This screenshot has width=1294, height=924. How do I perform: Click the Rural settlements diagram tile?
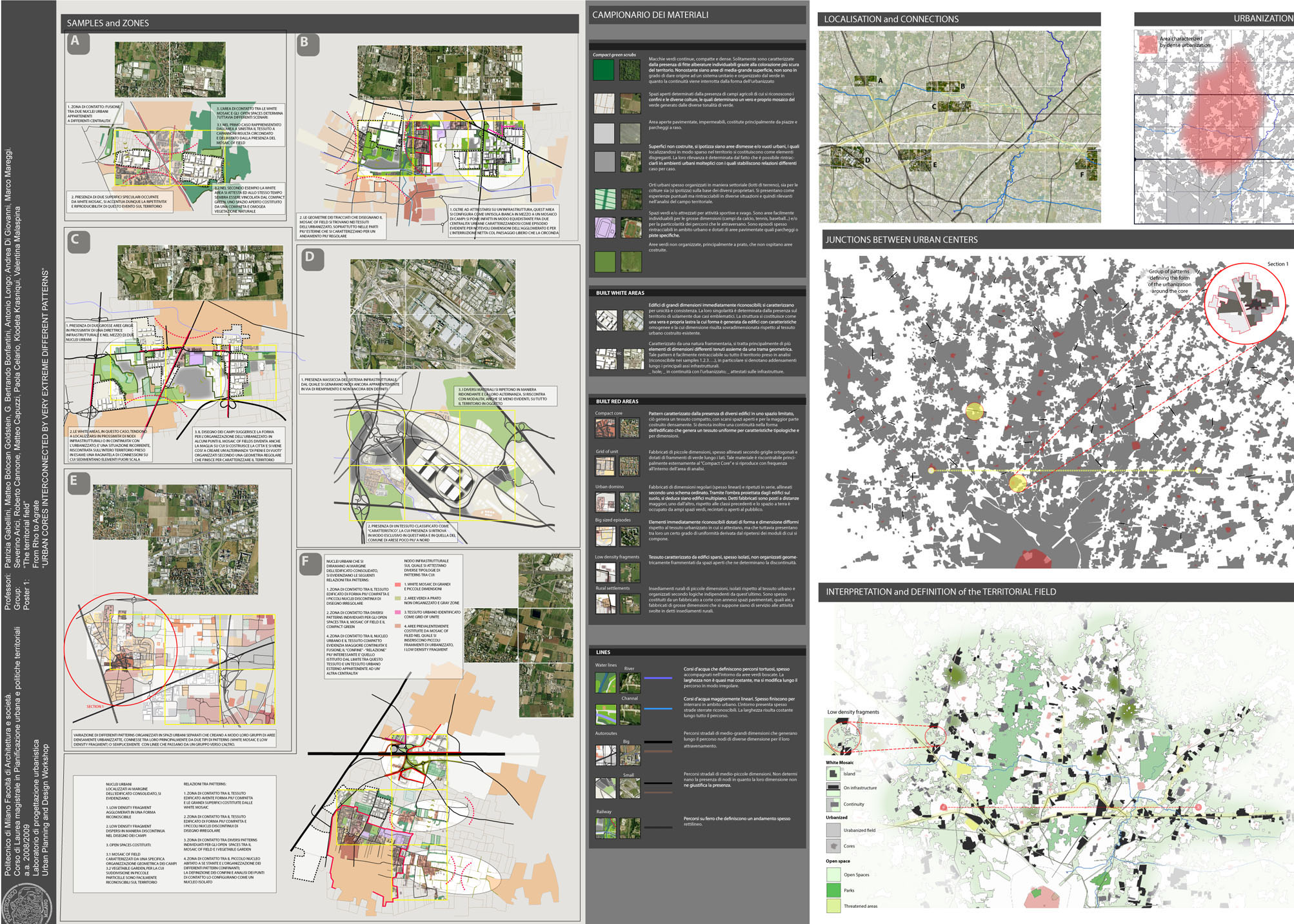click(605, 603)
